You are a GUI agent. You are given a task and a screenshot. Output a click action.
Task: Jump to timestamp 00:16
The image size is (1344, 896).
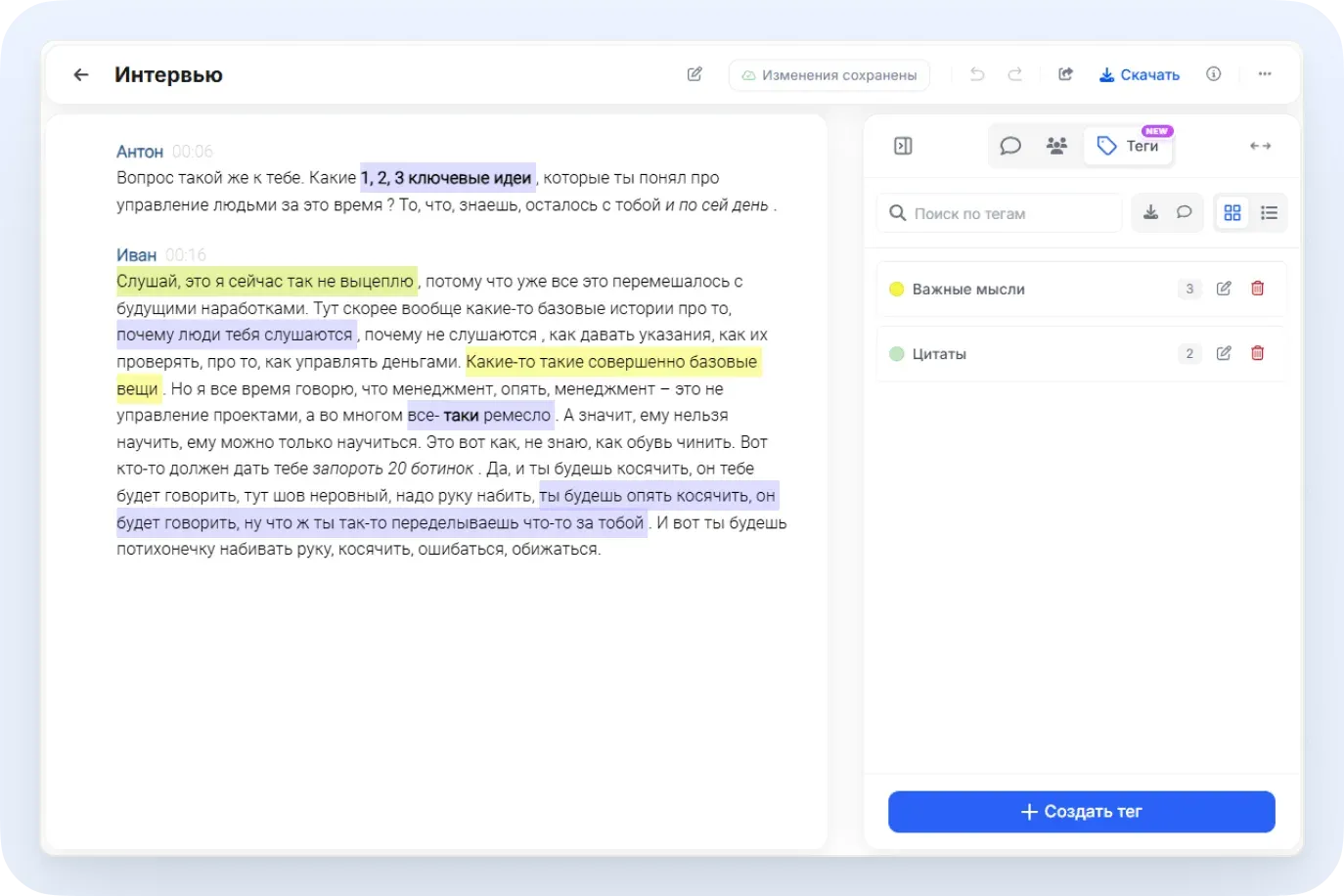coord(186,255)
